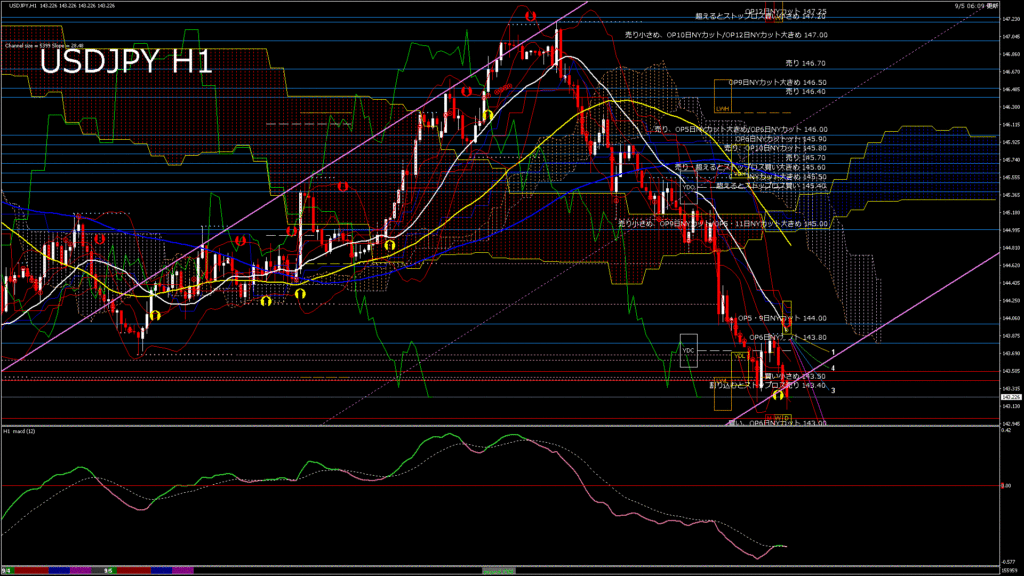Image resolution: width=1024 pixels, height=576 pixels.
Task: Click the large USDJPY H1 chart title
Action: pyautogui.click(x=126, y=62)
